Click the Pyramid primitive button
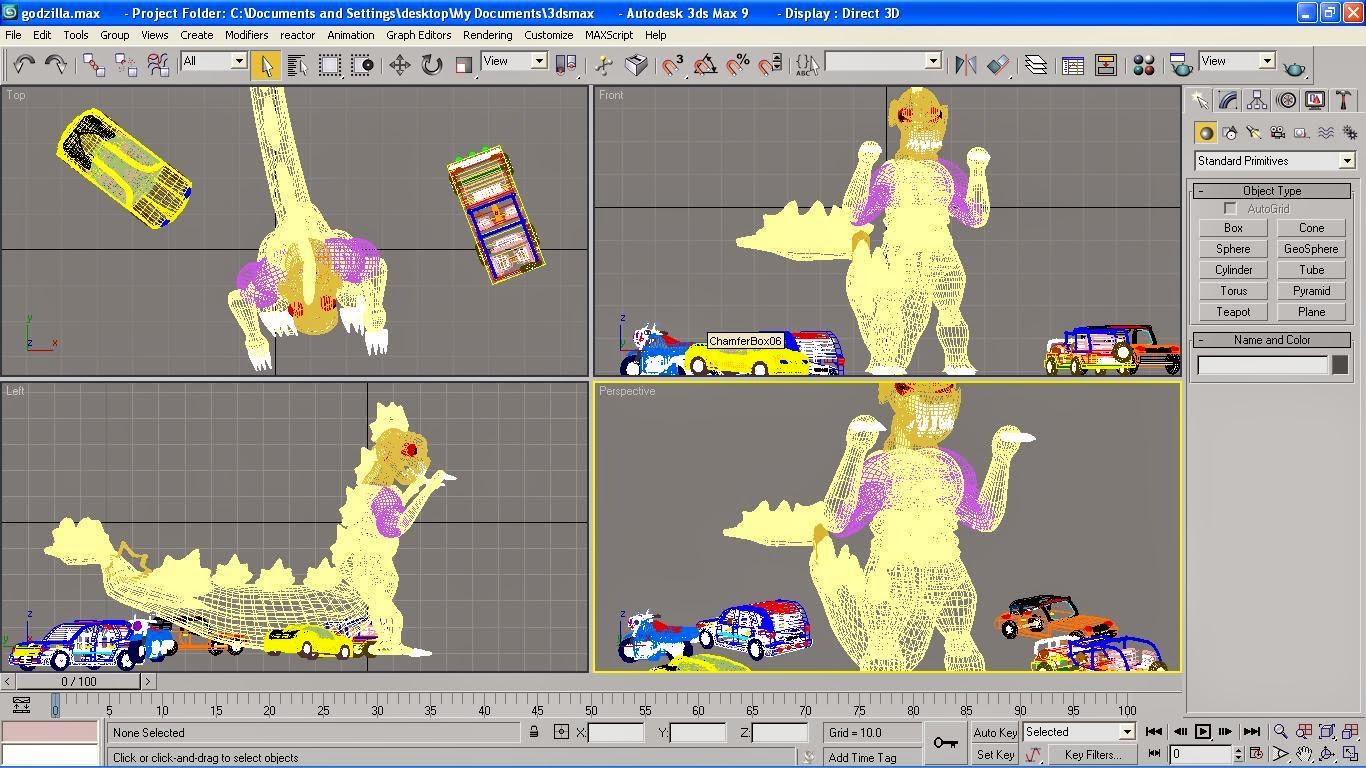1366x768 pixels. click(x=1311, y=291)
